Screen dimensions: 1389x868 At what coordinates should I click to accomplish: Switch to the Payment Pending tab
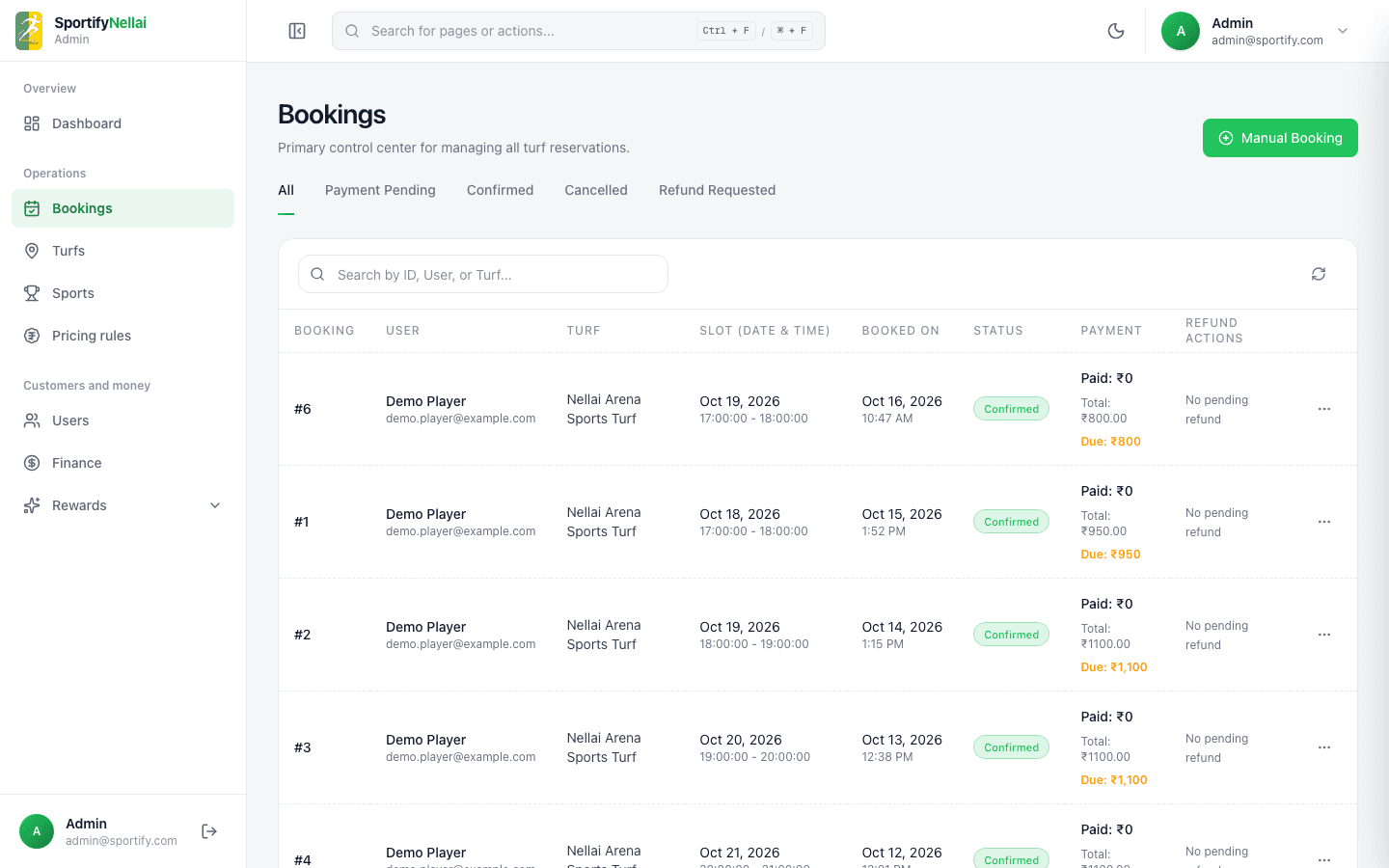pyautogui.click(x=380, y=190)
